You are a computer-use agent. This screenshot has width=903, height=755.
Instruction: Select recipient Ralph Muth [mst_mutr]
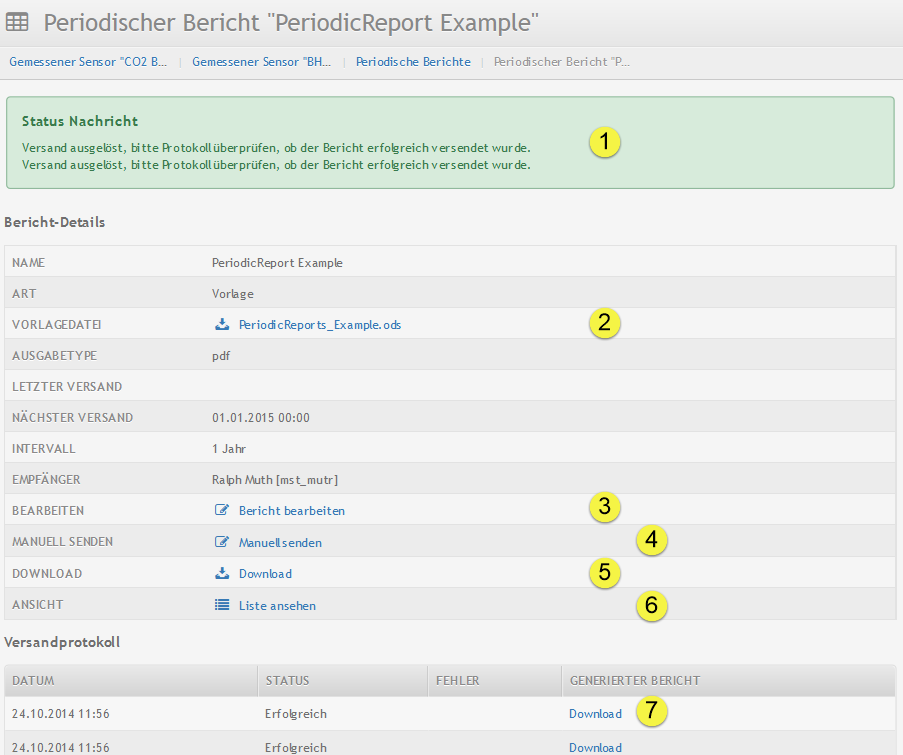(x=275, y=480)
